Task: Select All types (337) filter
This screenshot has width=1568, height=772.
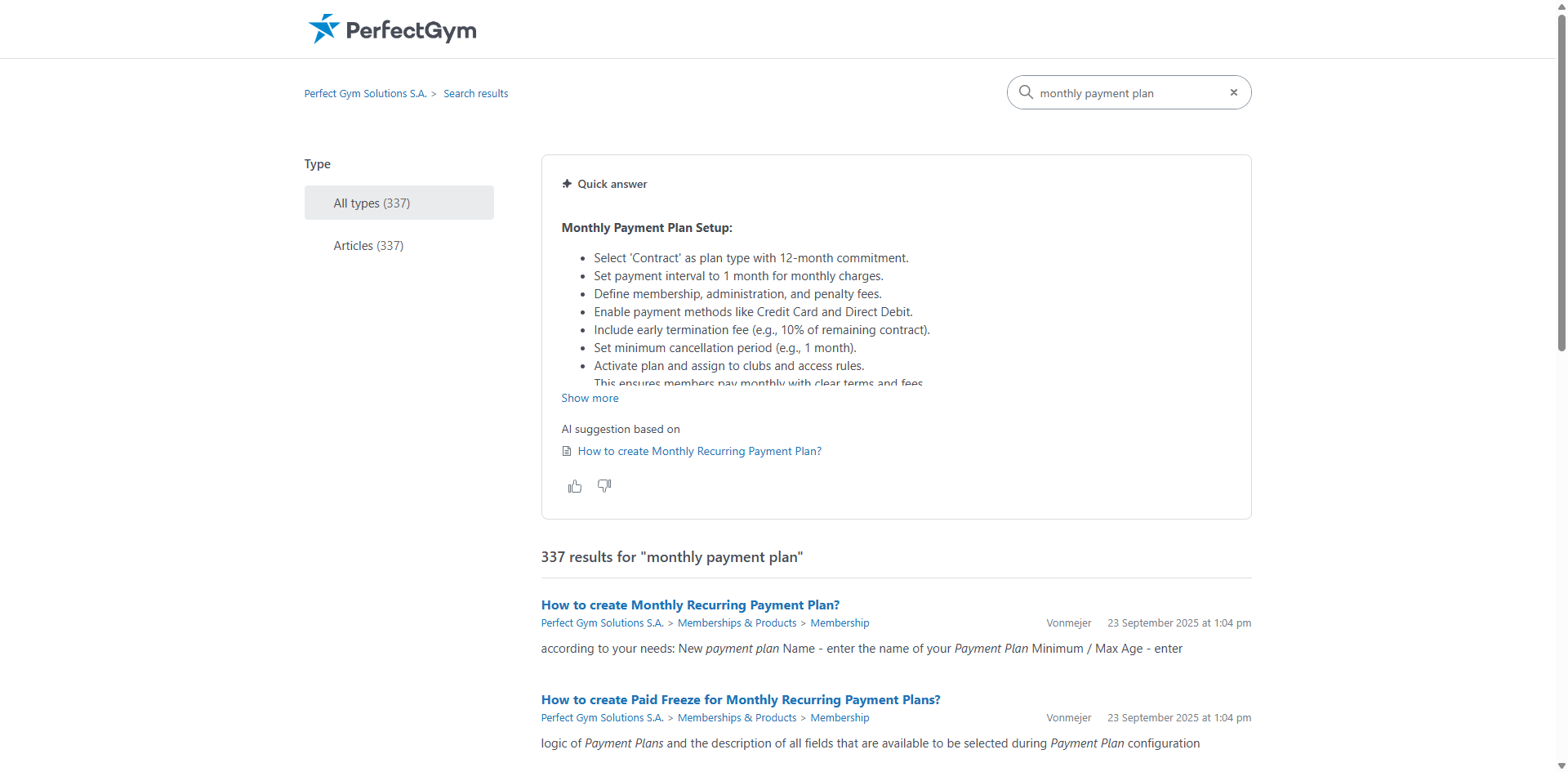Action: pyautogui.click(x=399, y=203)
